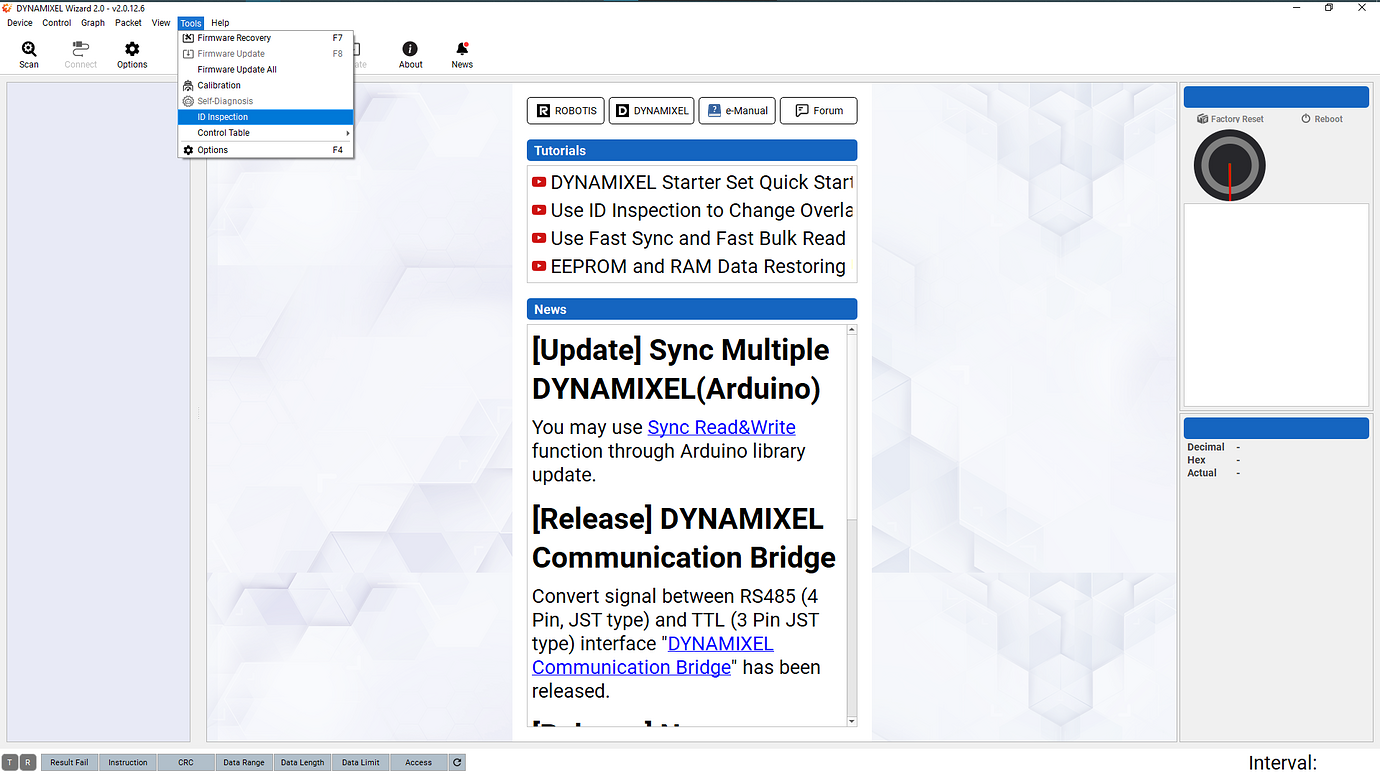Open the e-Manual page
Image resolution: width=1380 pixels, height=776 pixels.
(x=737, y=110)
